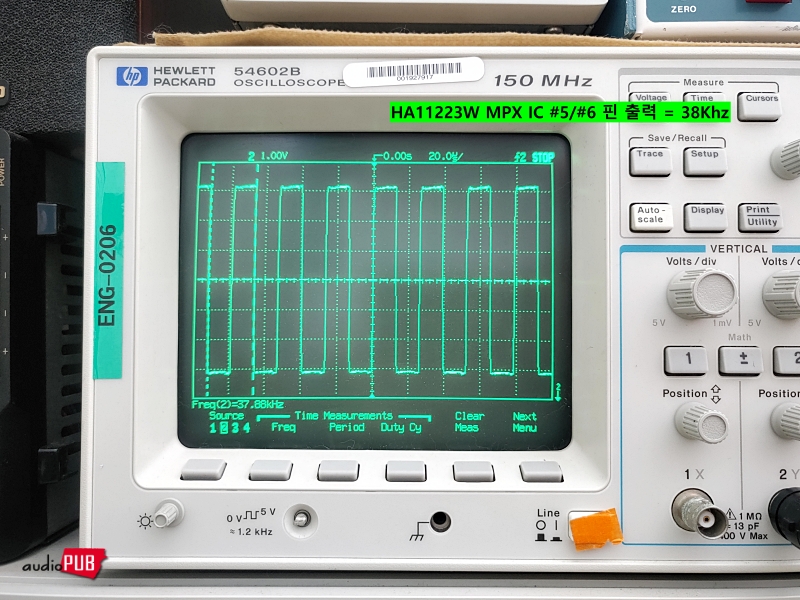The height and width of the screenshot is (600, 800).
Task: Click the screen brightness intensity knob
Action: pos(168,514)
